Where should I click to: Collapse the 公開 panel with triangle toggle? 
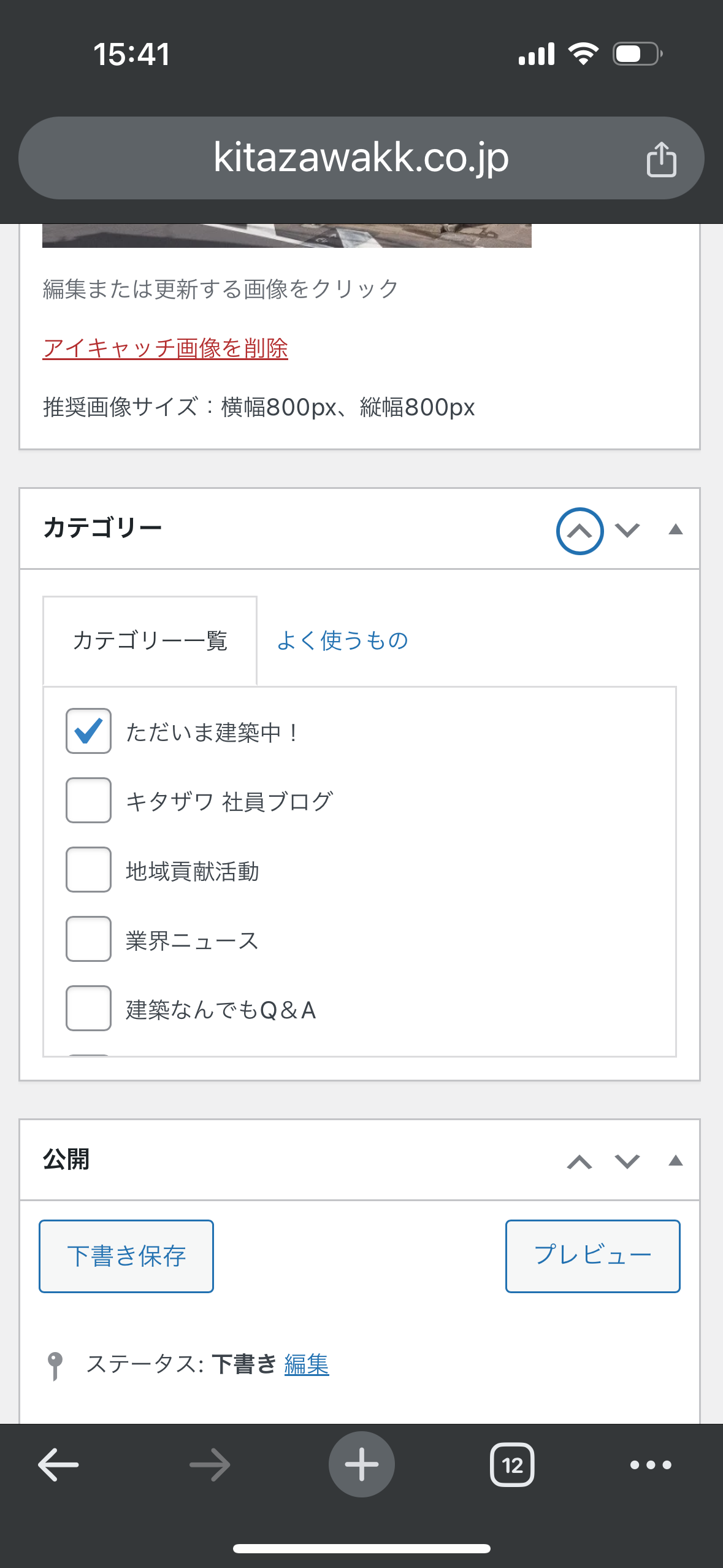tap(675, 1161)
